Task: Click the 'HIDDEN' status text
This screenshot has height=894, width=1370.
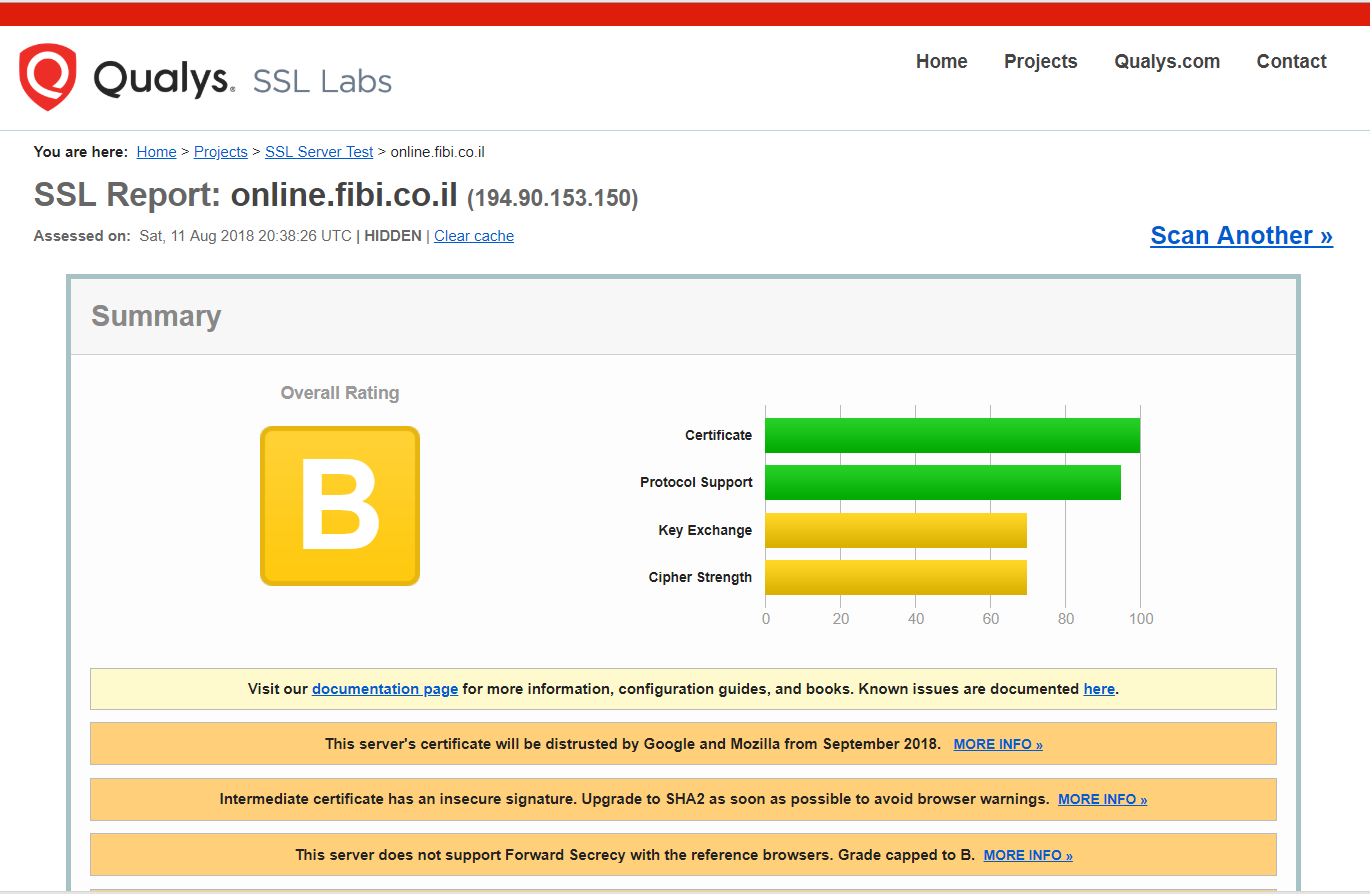Action: [394, 236]
